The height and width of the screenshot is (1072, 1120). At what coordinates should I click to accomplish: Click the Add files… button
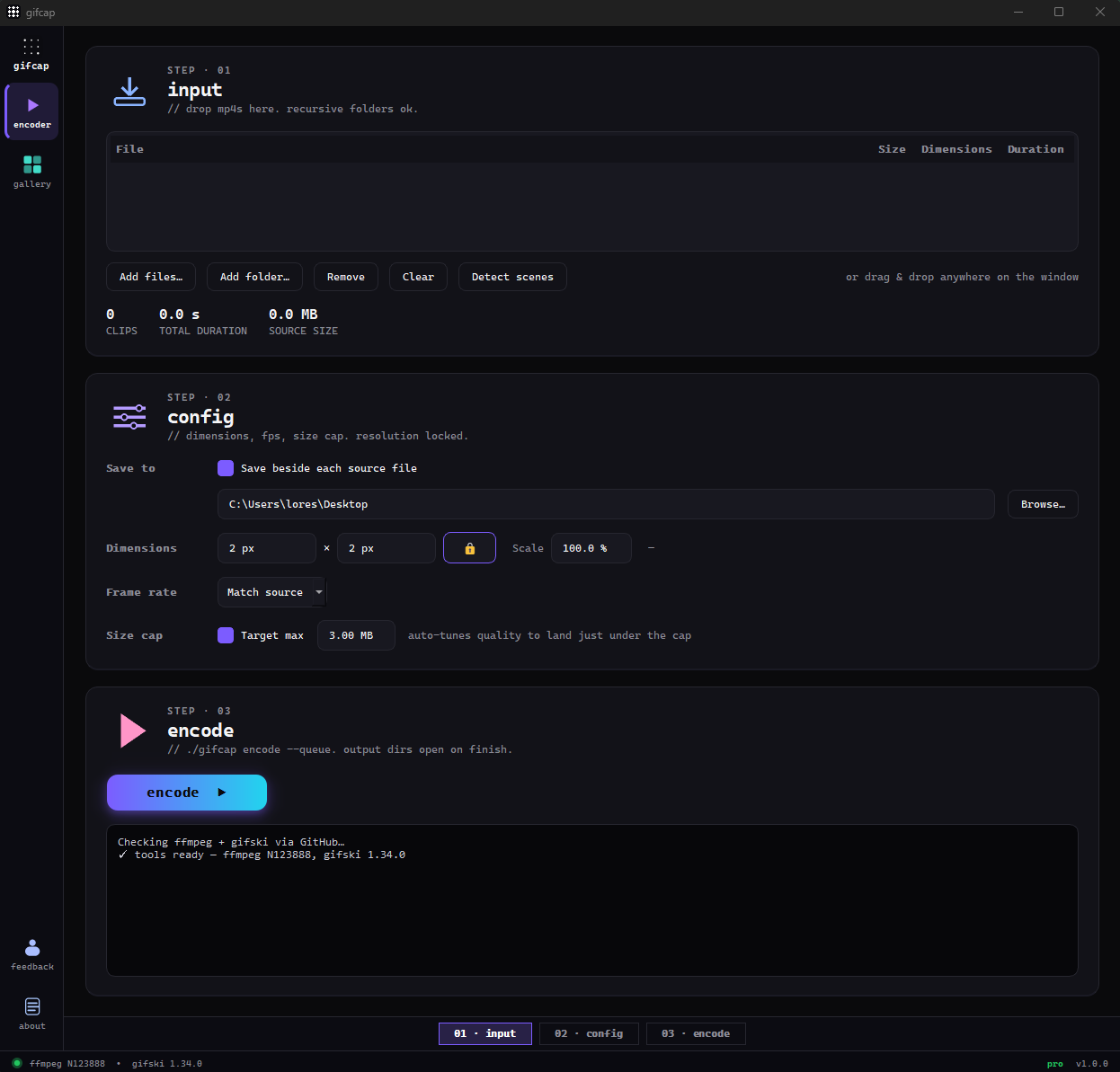(151, 277)
